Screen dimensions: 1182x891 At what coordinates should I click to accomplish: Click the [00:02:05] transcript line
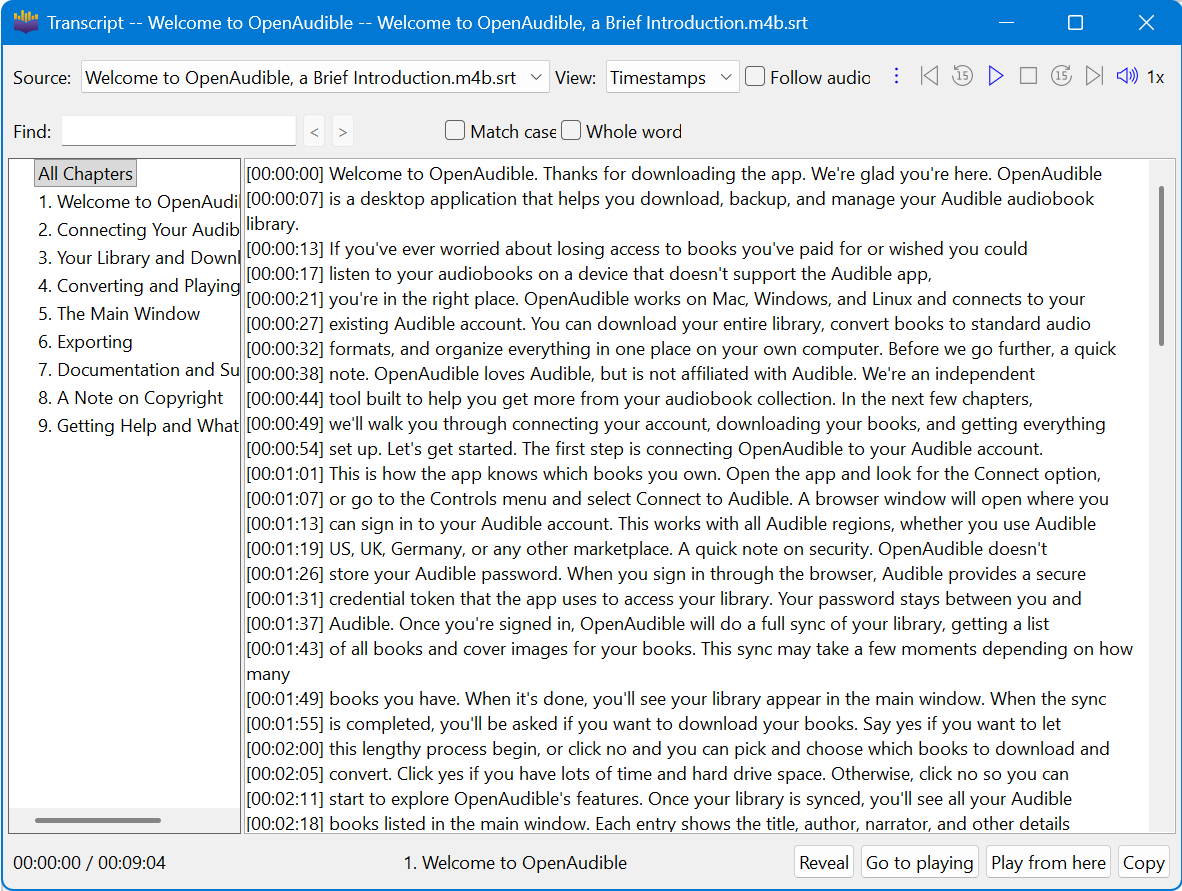[657, 773]
